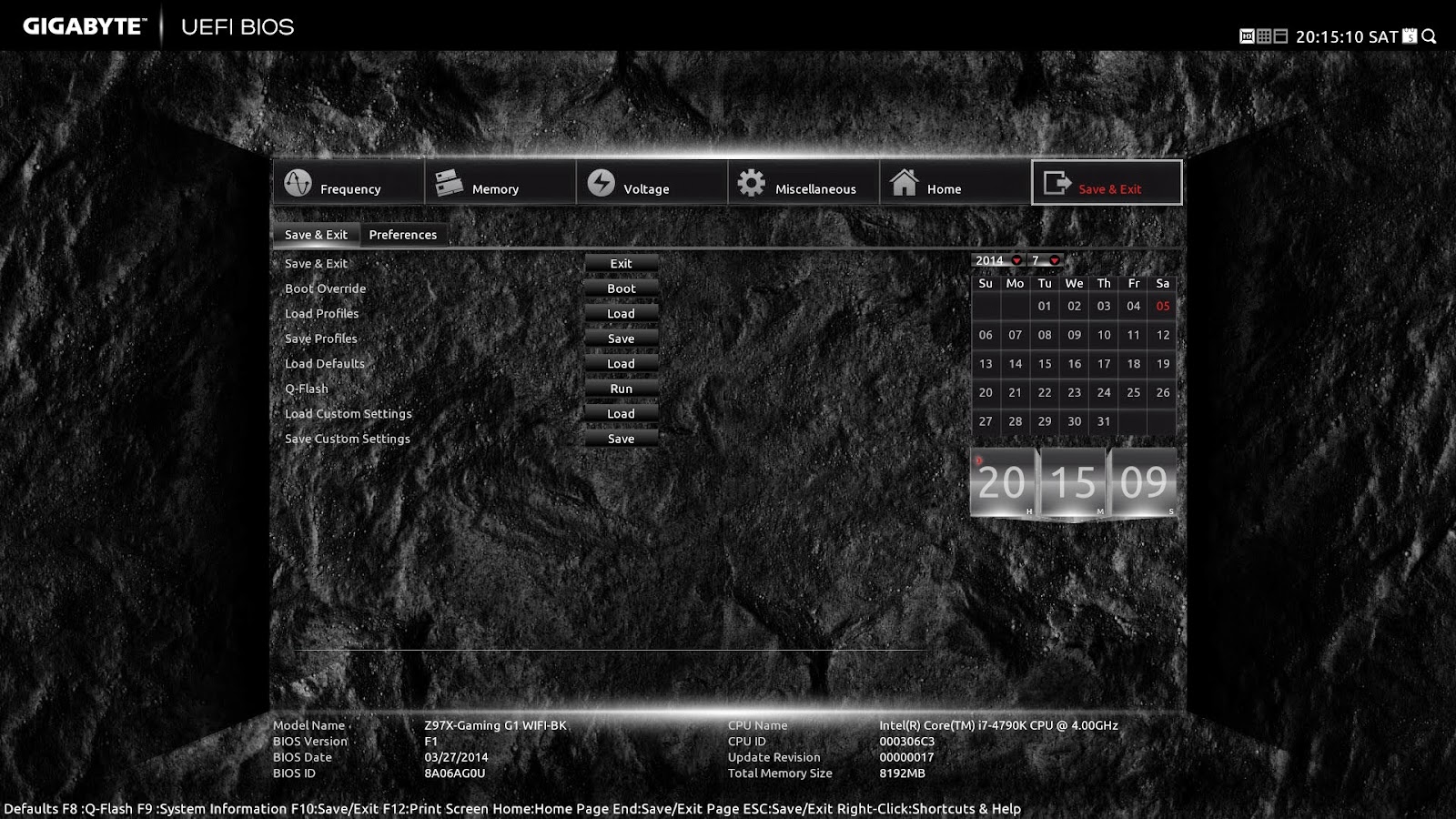
Task: Click the Memory modules icon
Action: [449, 183]
